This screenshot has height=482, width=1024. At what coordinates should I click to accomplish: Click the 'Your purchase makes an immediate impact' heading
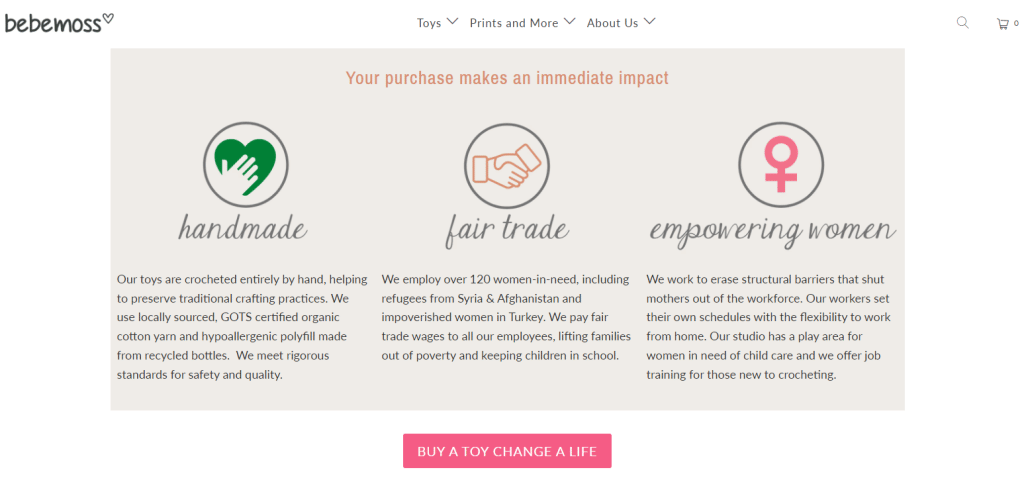pos(507,78)
